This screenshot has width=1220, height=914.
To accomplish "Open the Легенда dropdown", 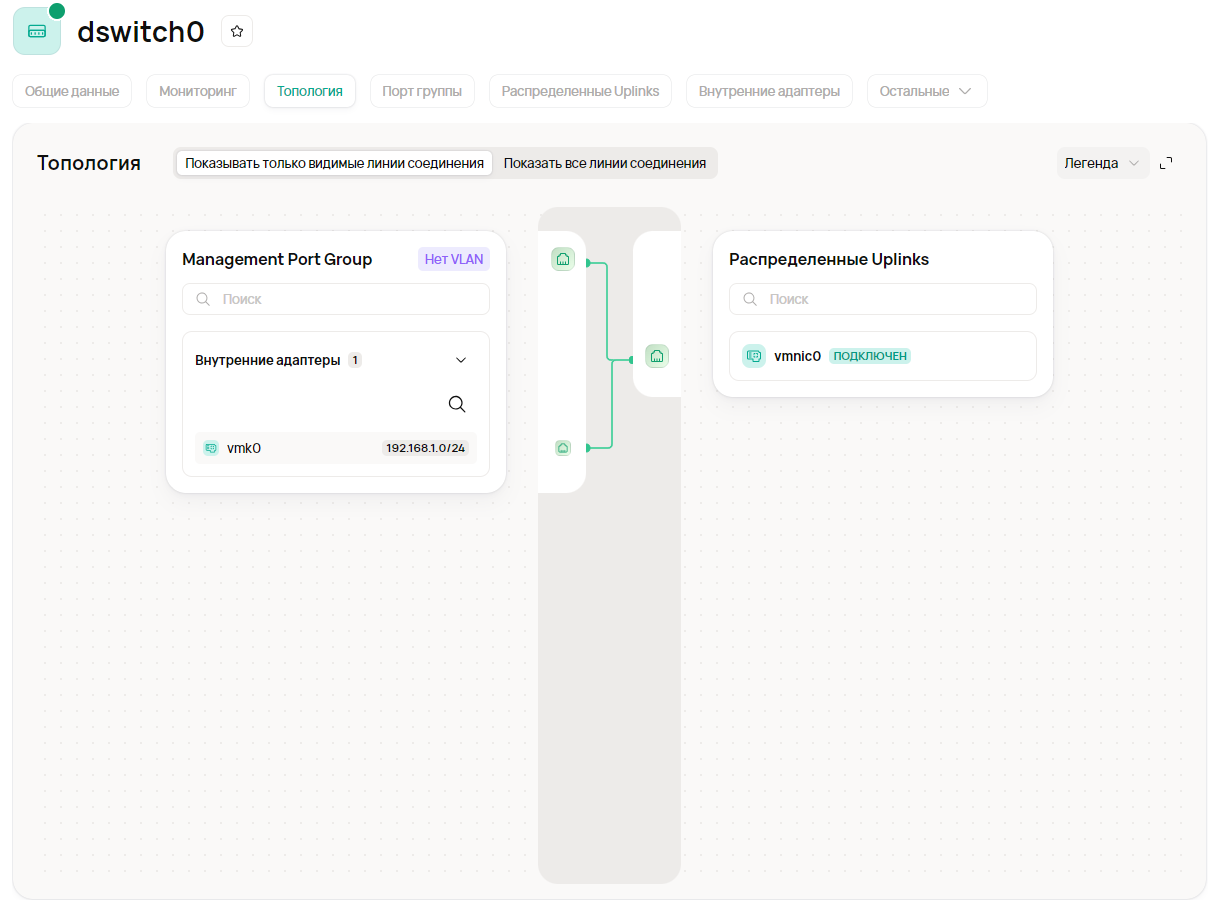I will tap(1102, 163).
